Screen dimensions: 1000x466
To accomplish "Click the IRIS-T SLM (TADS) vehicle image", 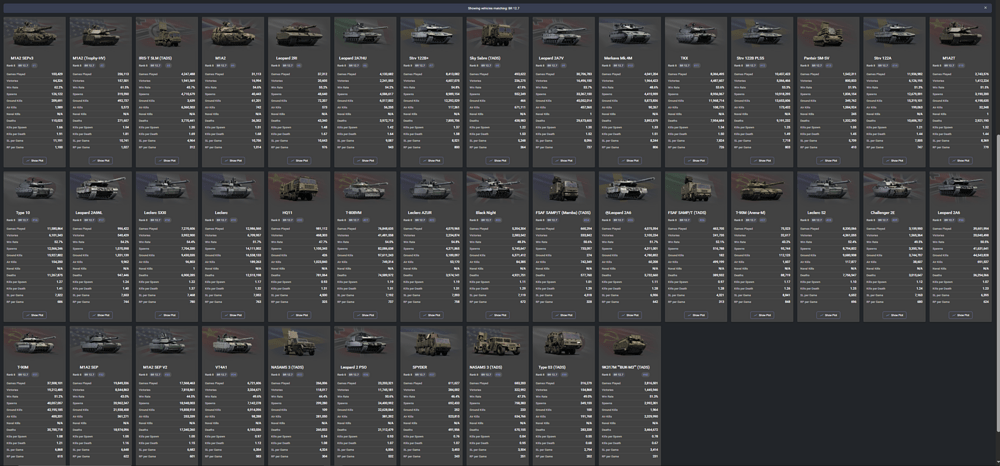I will coord(166,34).
